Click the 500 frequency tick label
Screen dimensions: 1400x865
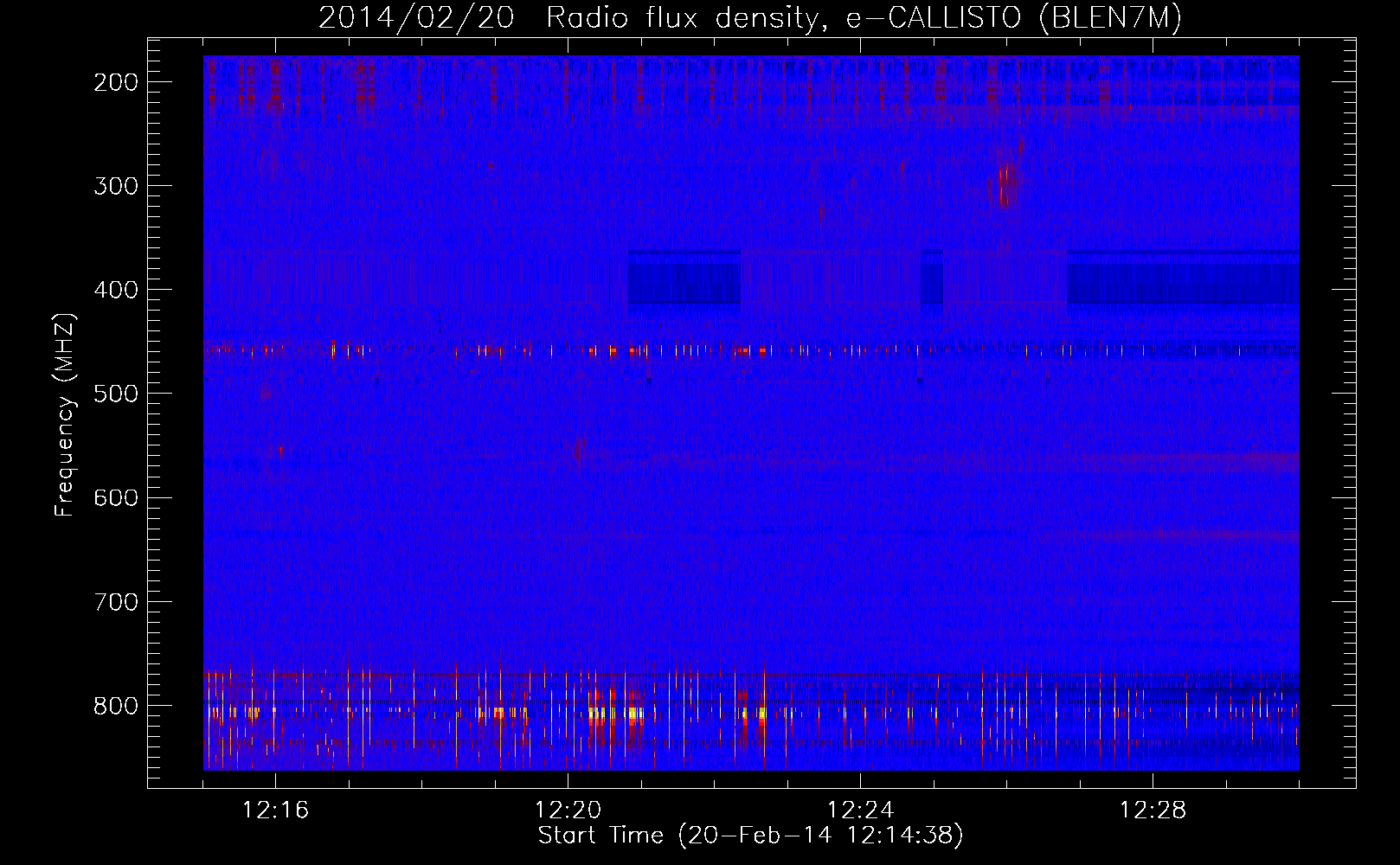[115, 394]
